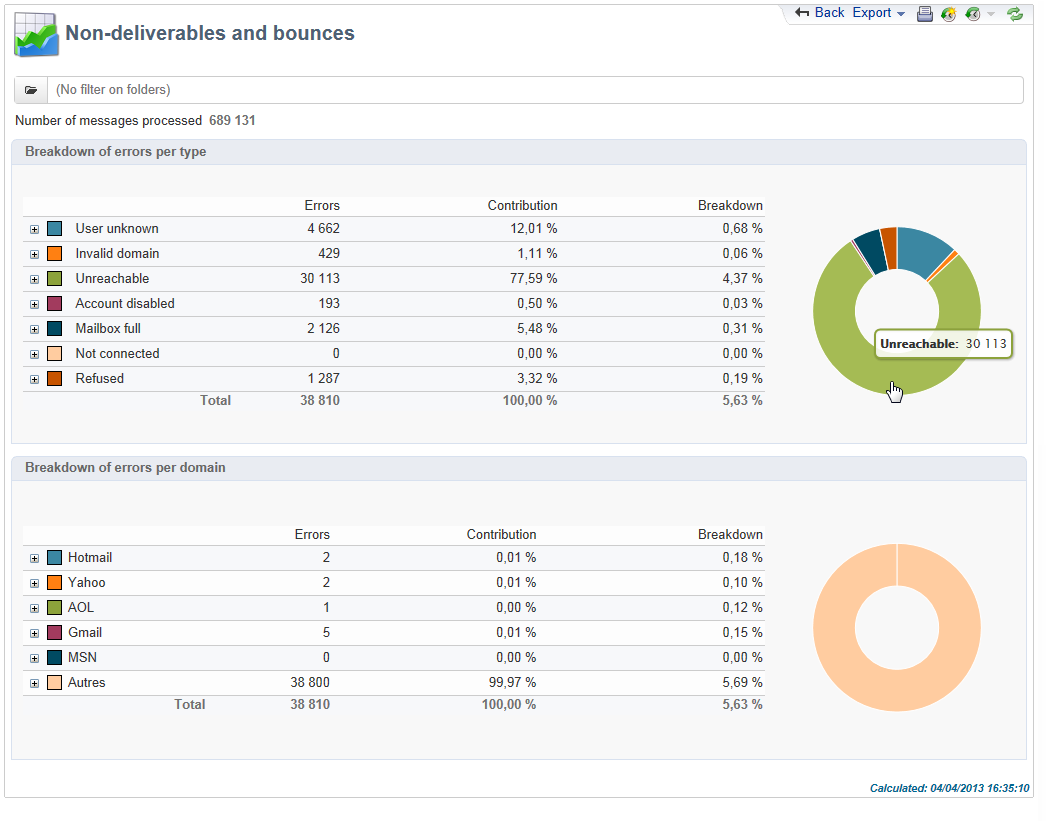Click the clock icon with the star
The width and height of the screenshot is (1054, 821).
(949, 14)
